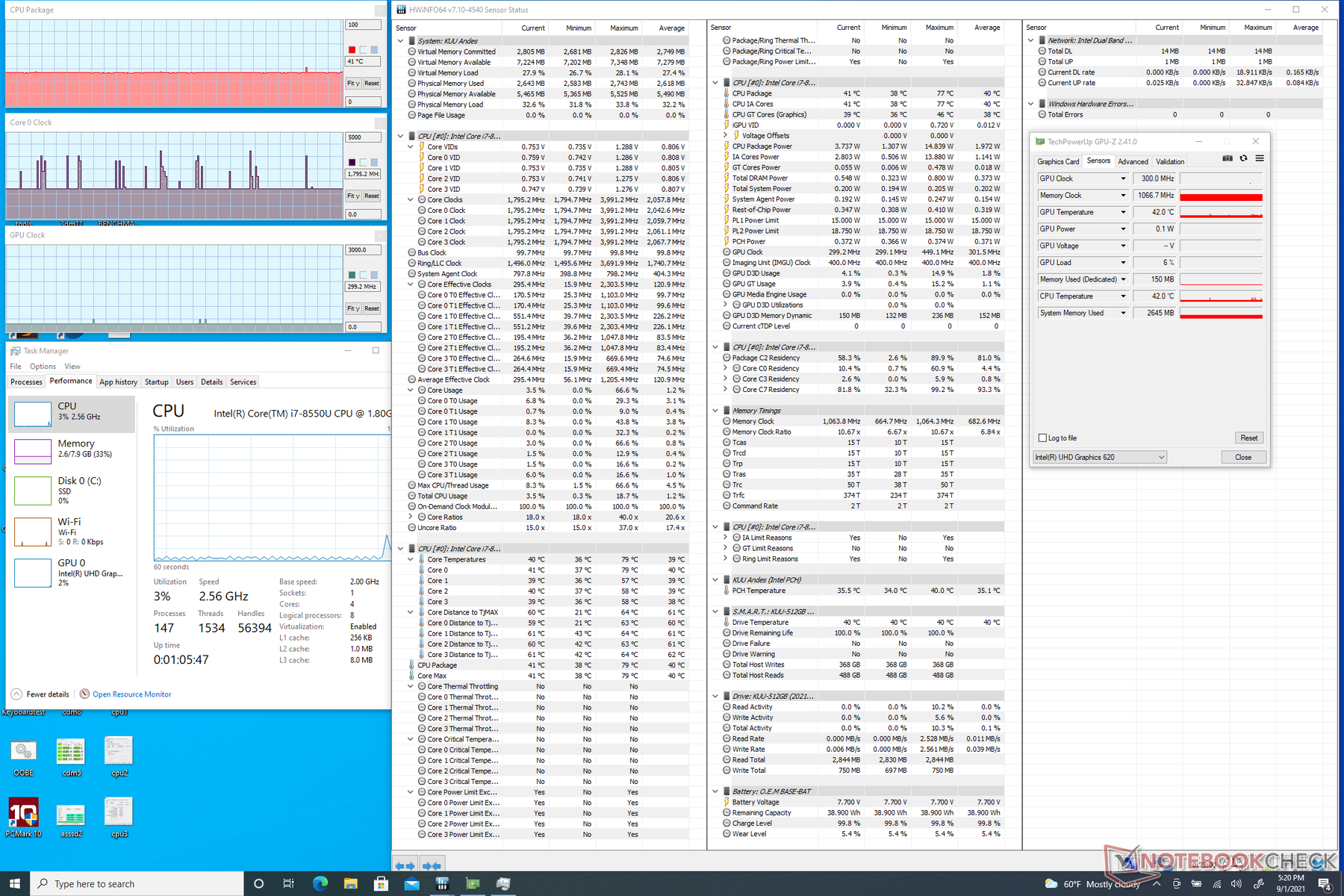1344x896 pixels.
Task: Click Reset button in GPU-Z window
Action: coord(1248,438)
